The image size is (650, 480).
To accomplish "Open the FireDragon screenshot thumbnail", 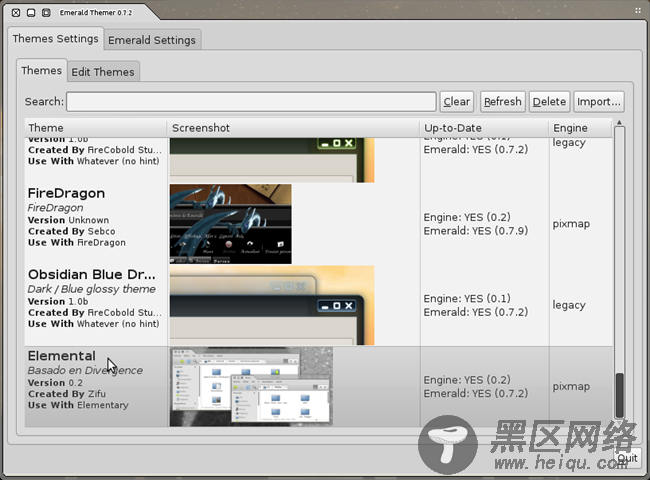I will 230,224.
